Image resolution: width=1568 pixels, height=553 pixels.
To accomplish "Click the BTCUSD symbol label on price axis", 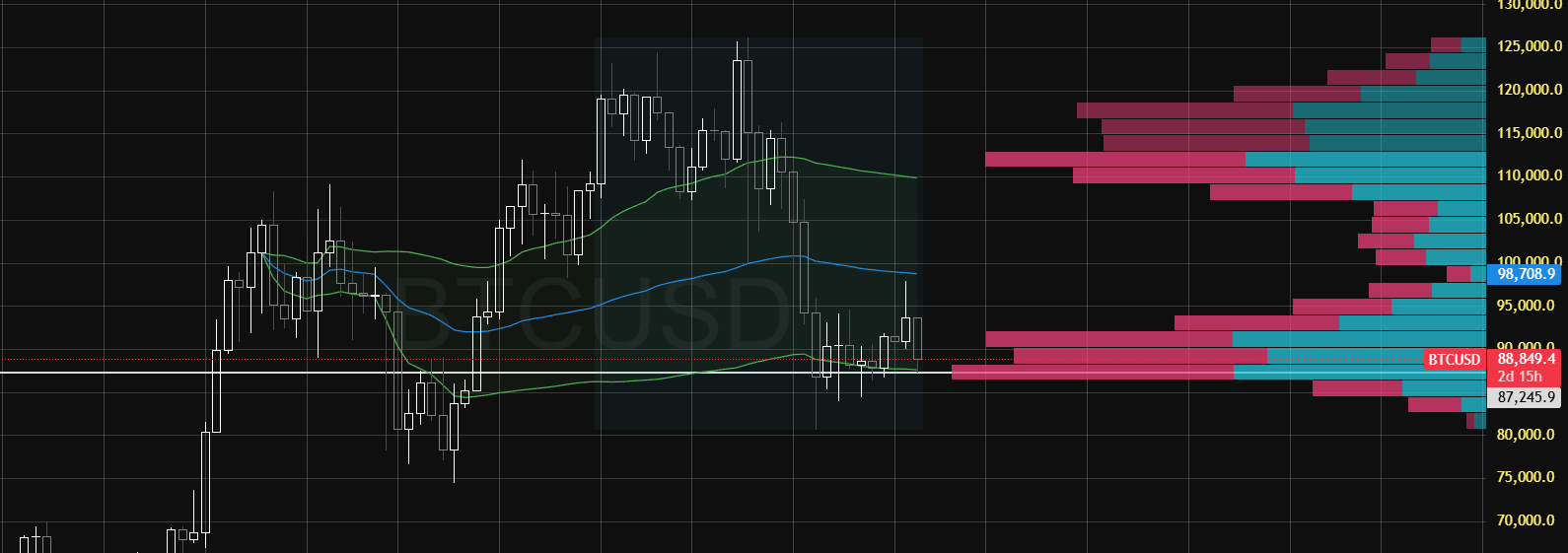I will (1455, 360).
